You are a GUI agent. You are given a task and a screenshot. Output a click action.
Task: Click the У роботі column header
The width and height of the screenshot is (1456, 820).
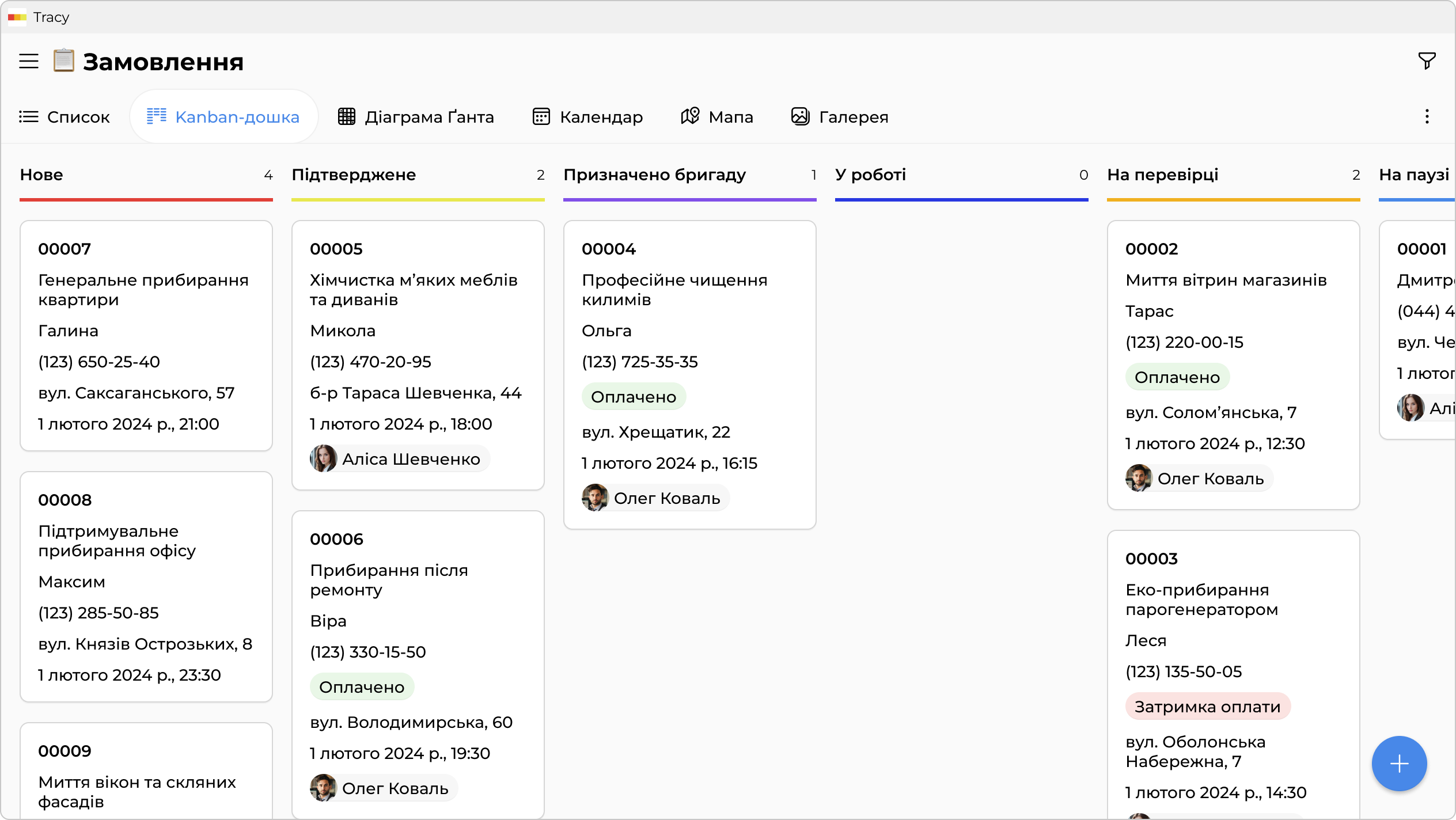[x=870, y=175]
